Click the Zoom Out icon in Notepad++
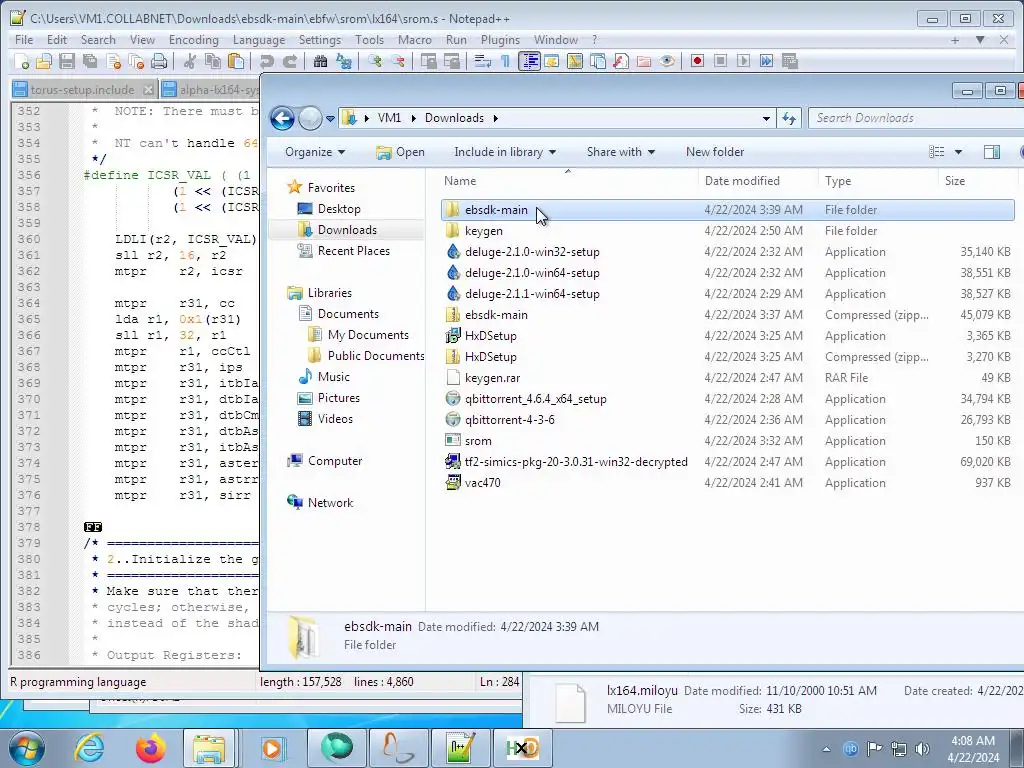Viewport: 1024px width, 768px height. pos(398,61)
